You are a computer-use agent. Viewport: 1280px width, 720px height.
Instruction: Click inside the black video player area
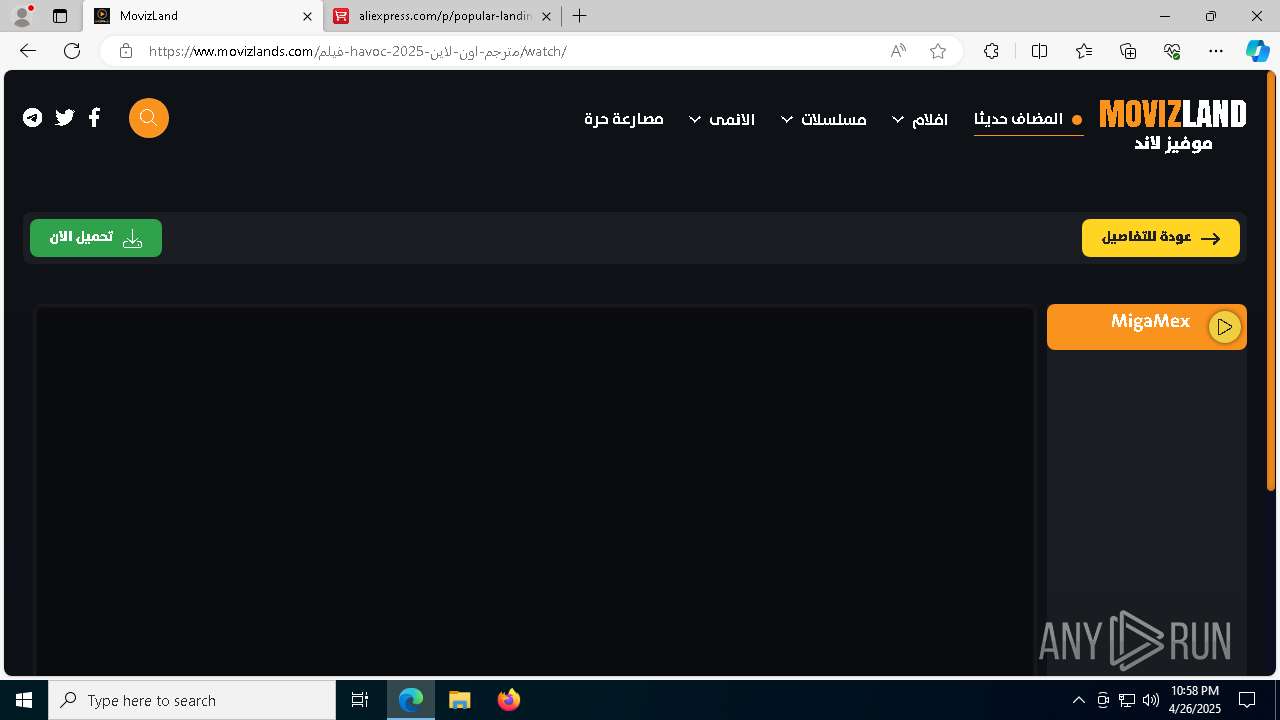[x=535, y=492]
